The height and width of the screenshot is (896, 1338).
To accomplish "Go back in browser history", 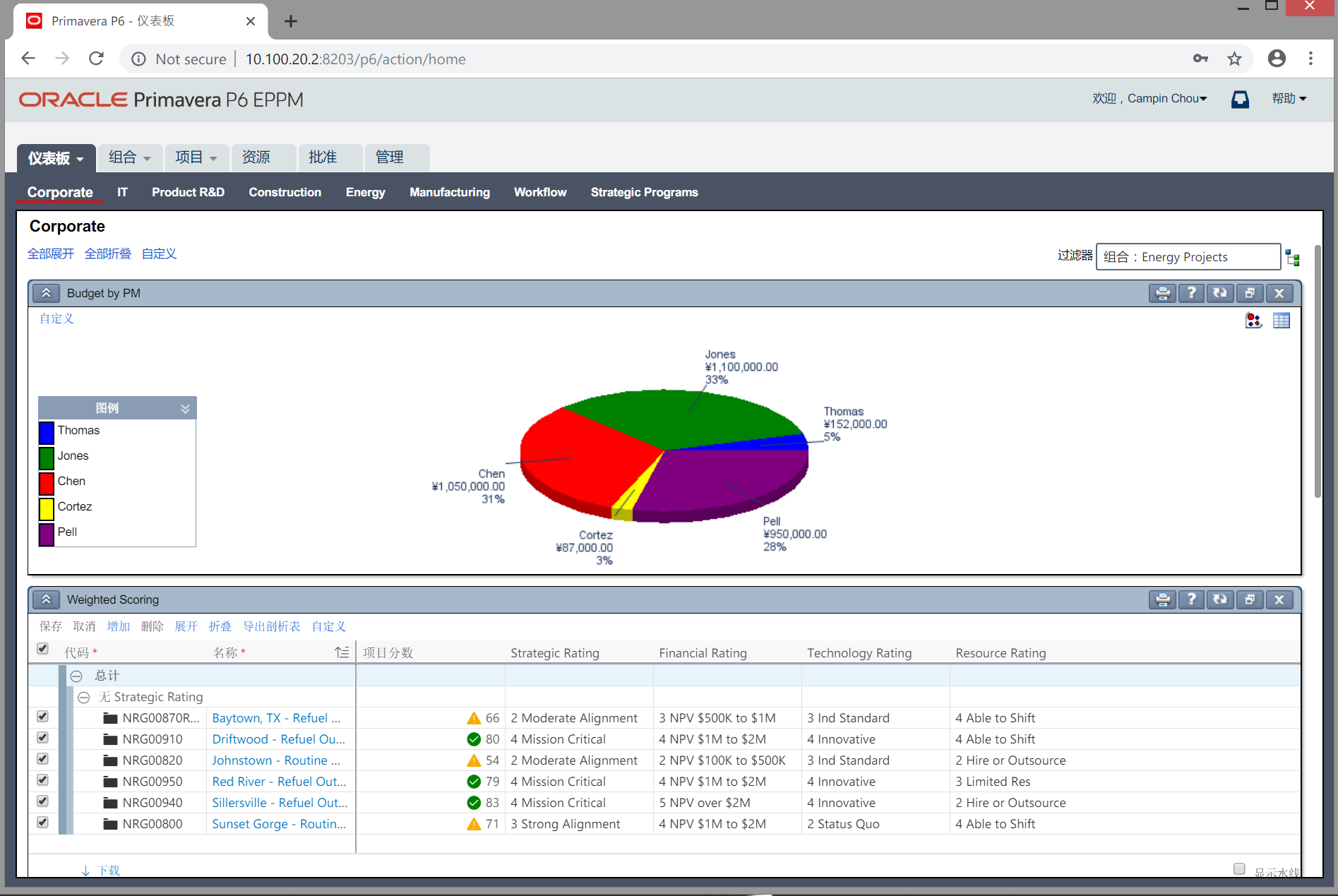I will [28, 59].
